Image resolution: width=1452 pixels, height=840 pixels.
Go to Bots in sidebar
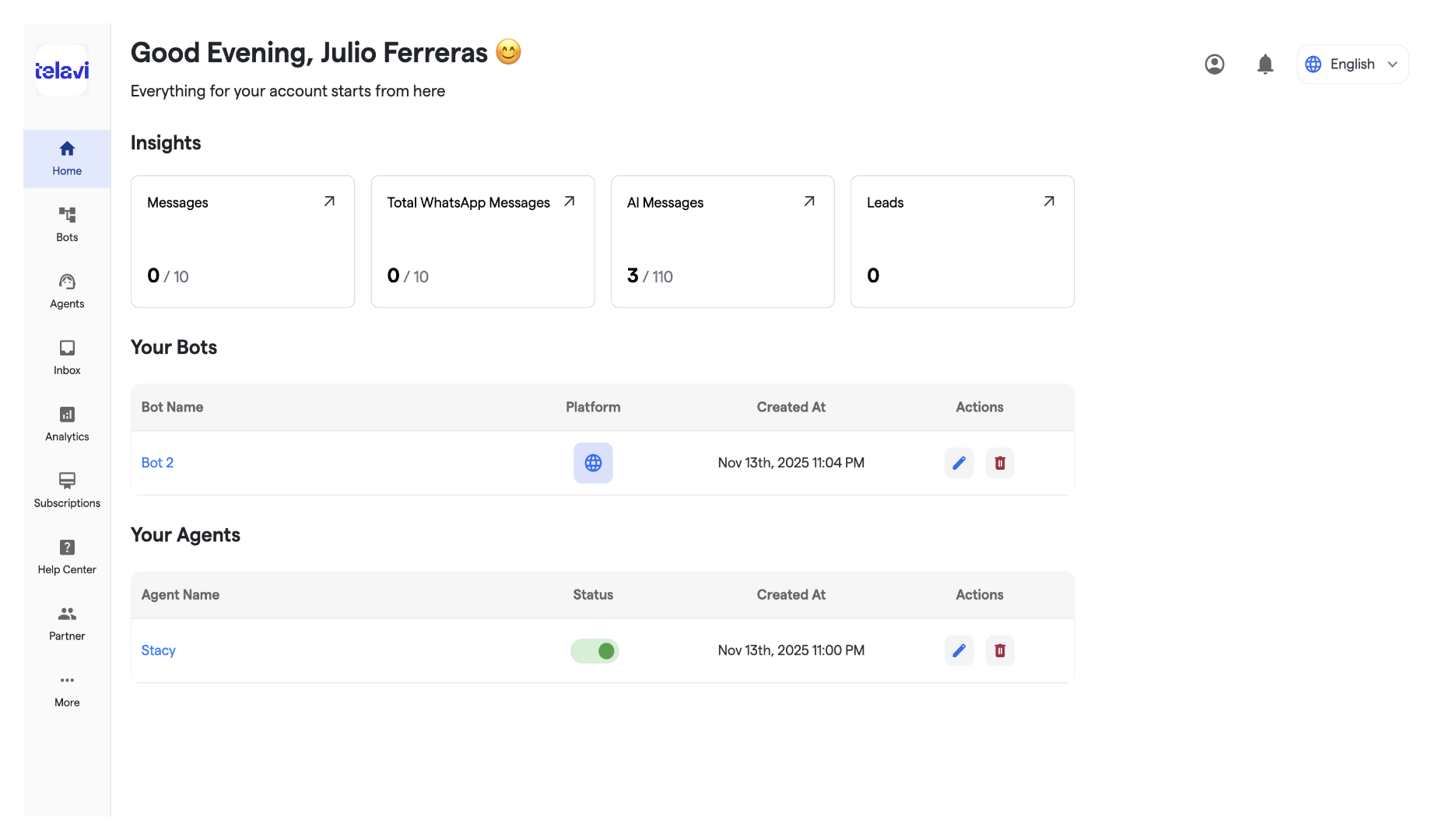click(67, 225)
